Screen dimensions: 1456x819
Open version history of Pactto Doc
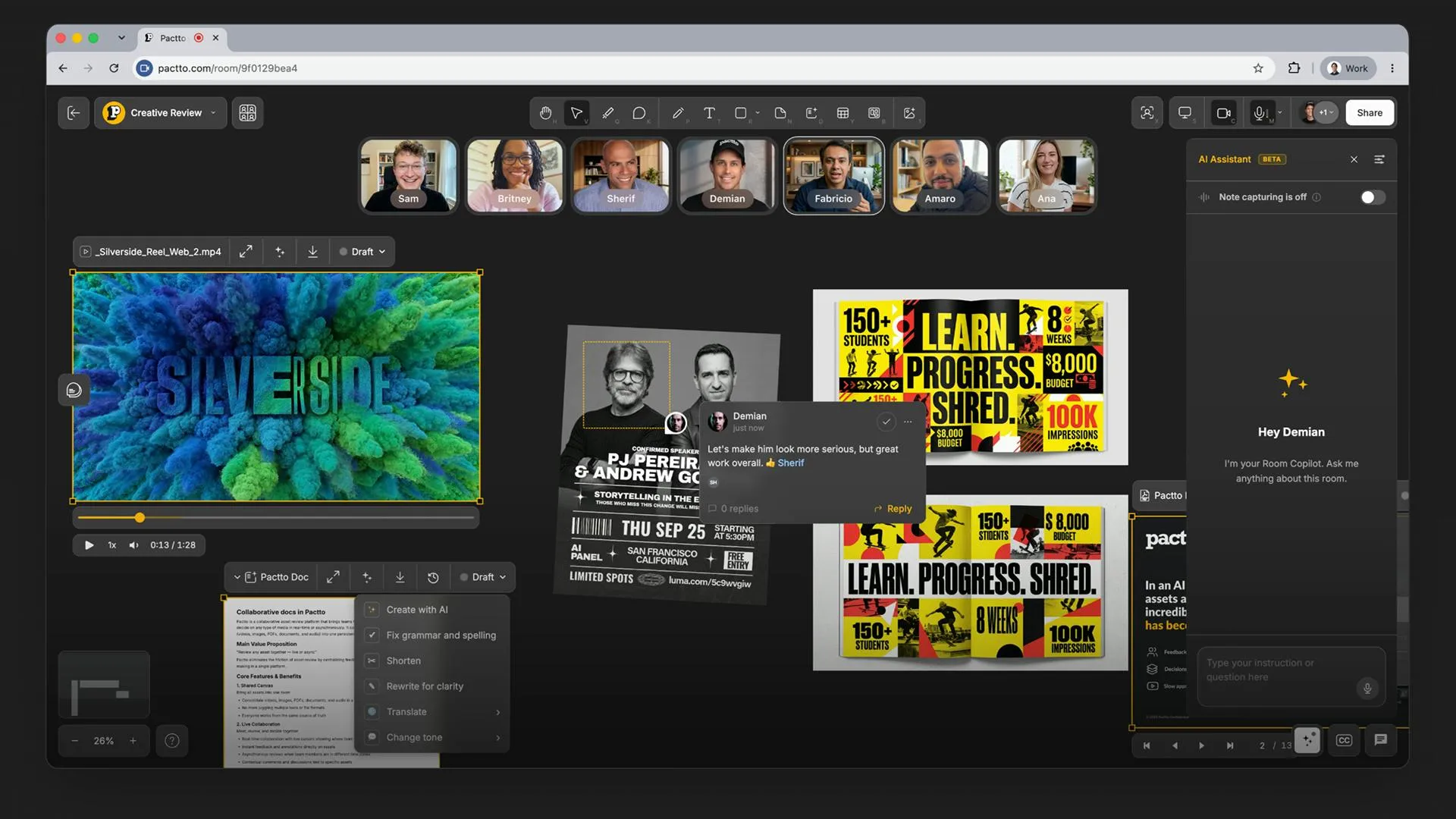tap(433, 577)
